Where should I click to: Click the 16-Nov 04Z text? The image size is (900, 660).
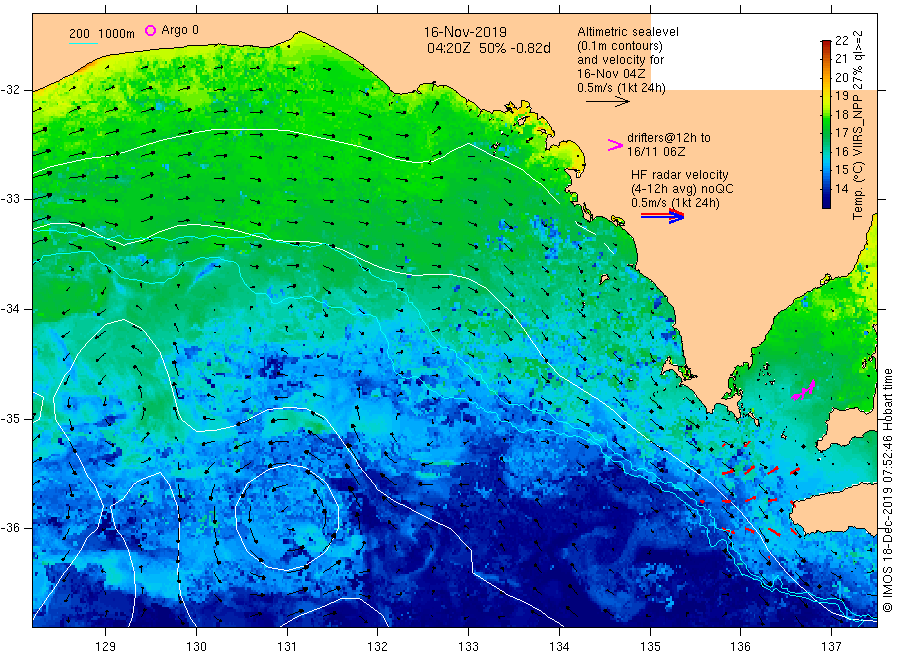click(611, 73)
